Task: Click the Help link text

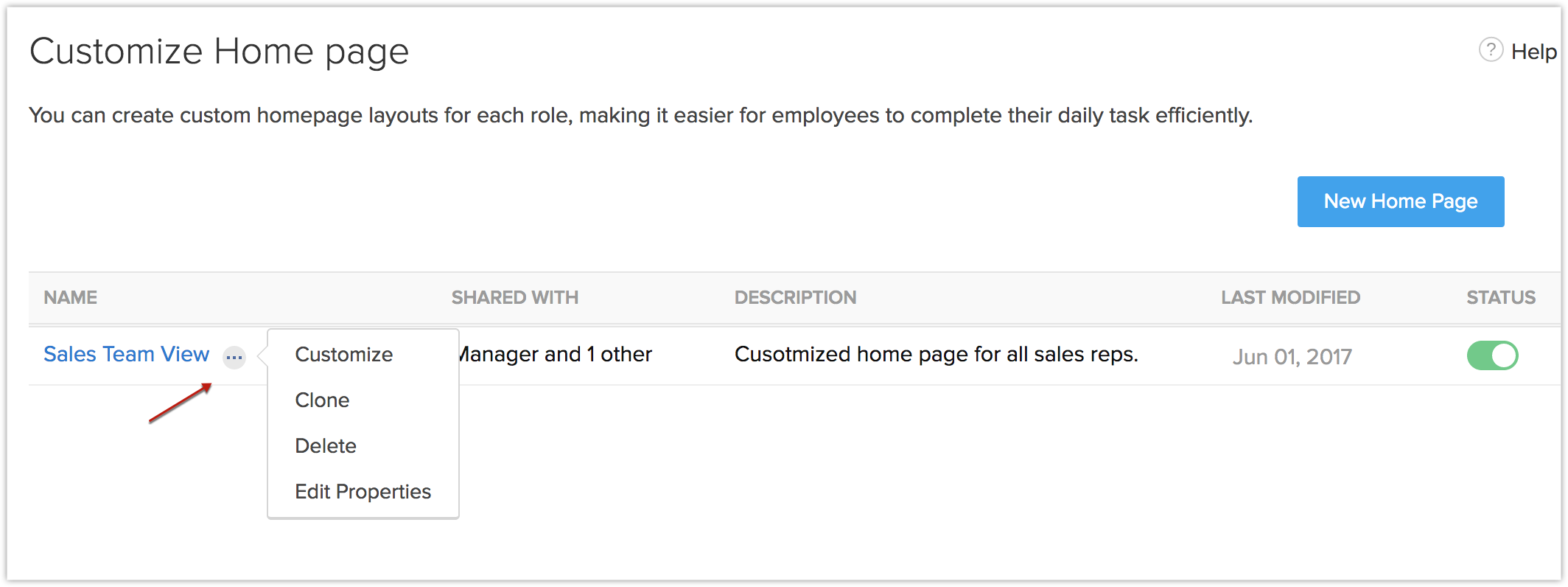Action: [1533, 52]
